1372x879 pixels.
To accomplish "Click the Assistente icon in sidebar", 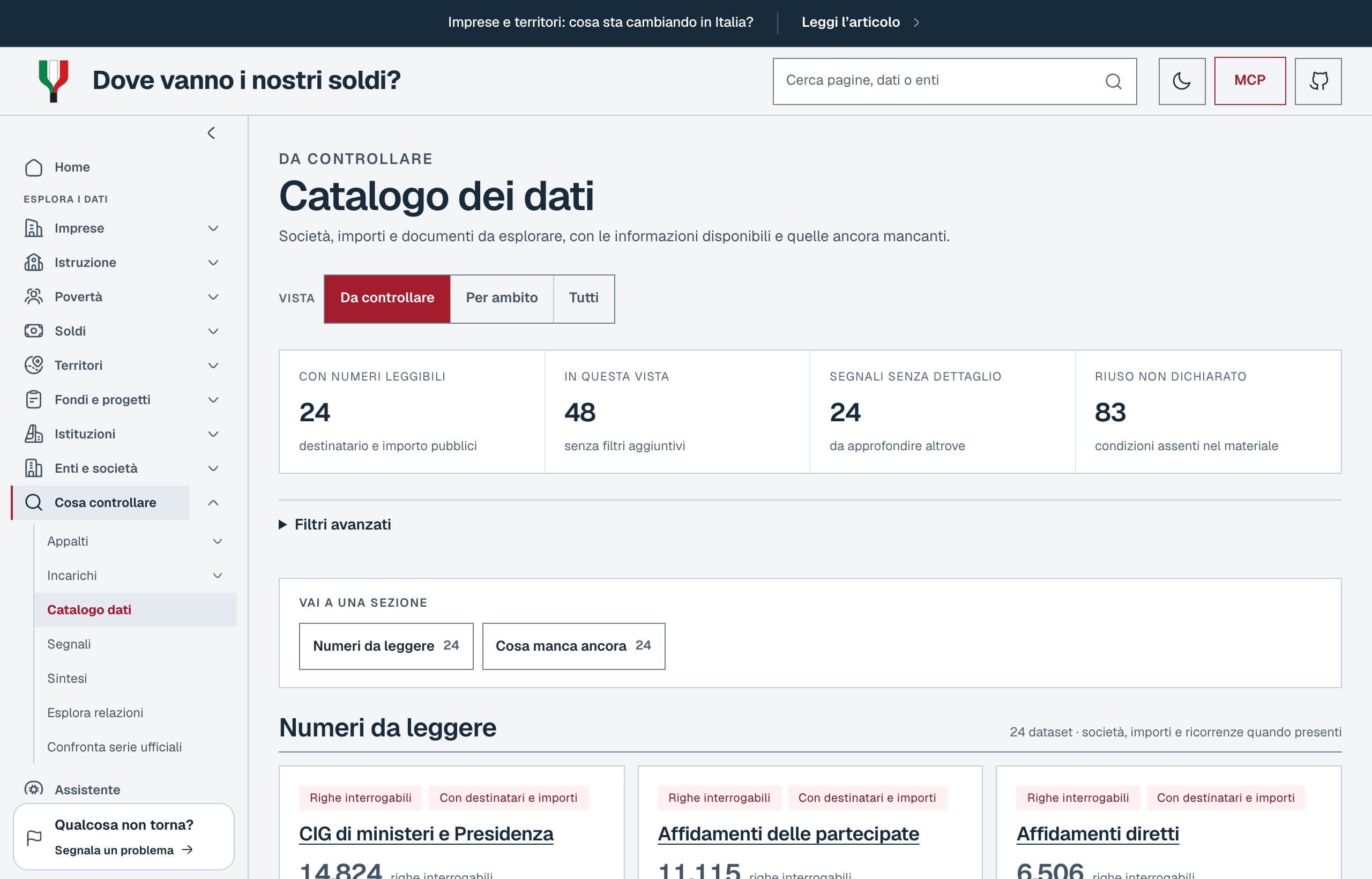I will pyautogui.click(x=34, y=789).
